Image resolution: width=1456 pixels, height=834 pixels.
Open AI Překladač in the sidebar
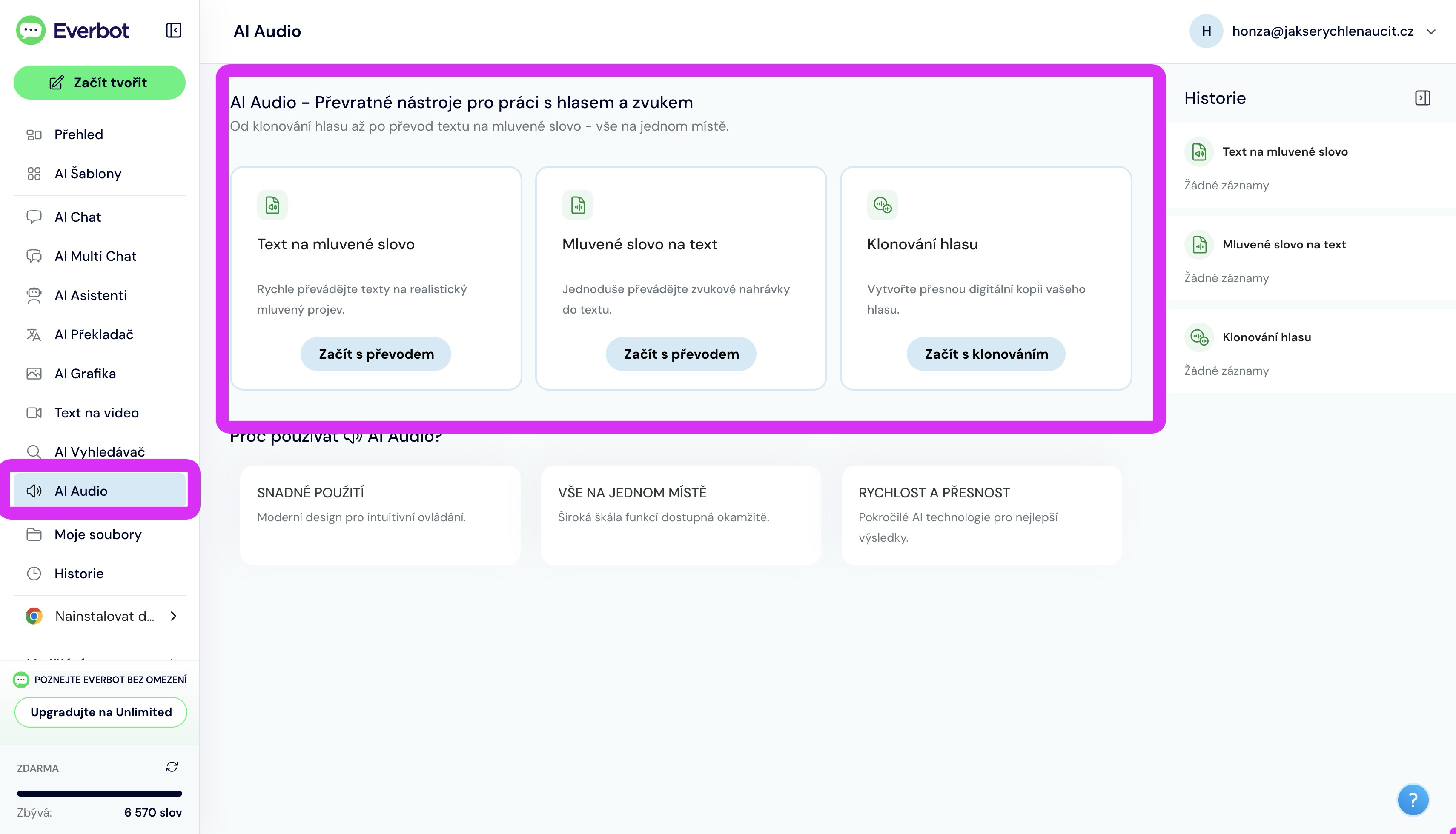click(x=100, y=334)
